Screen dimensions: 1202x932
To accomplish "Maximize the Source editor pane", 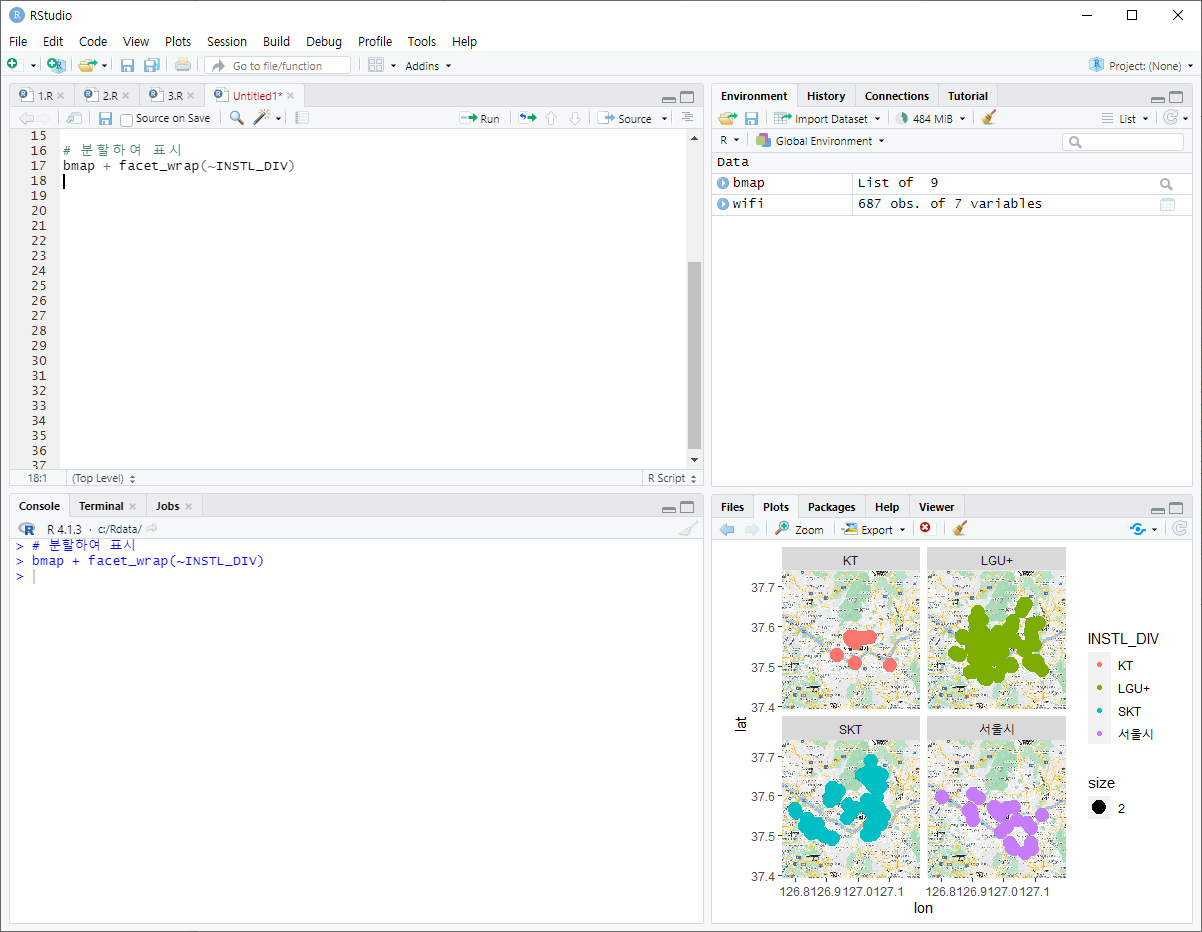I will [x=687, y=97].
